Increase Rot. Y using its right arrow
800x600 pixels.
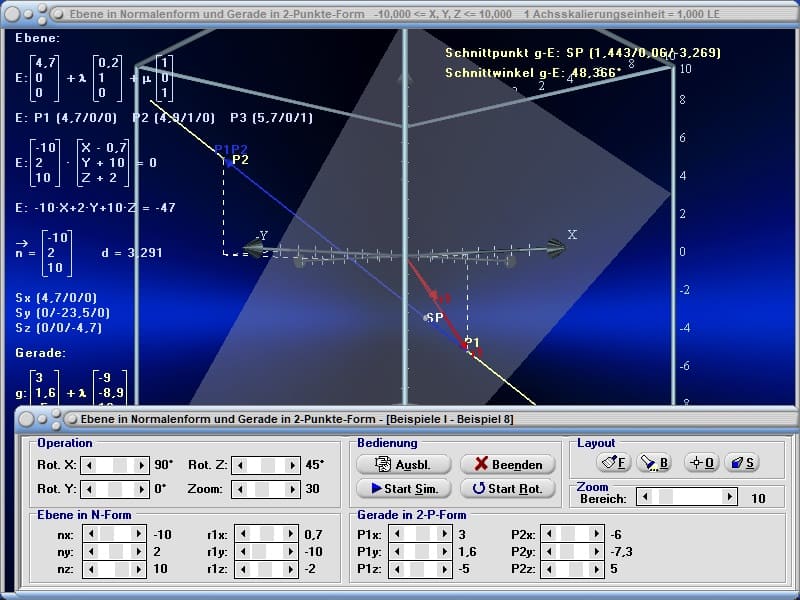[x=141, y=489]
